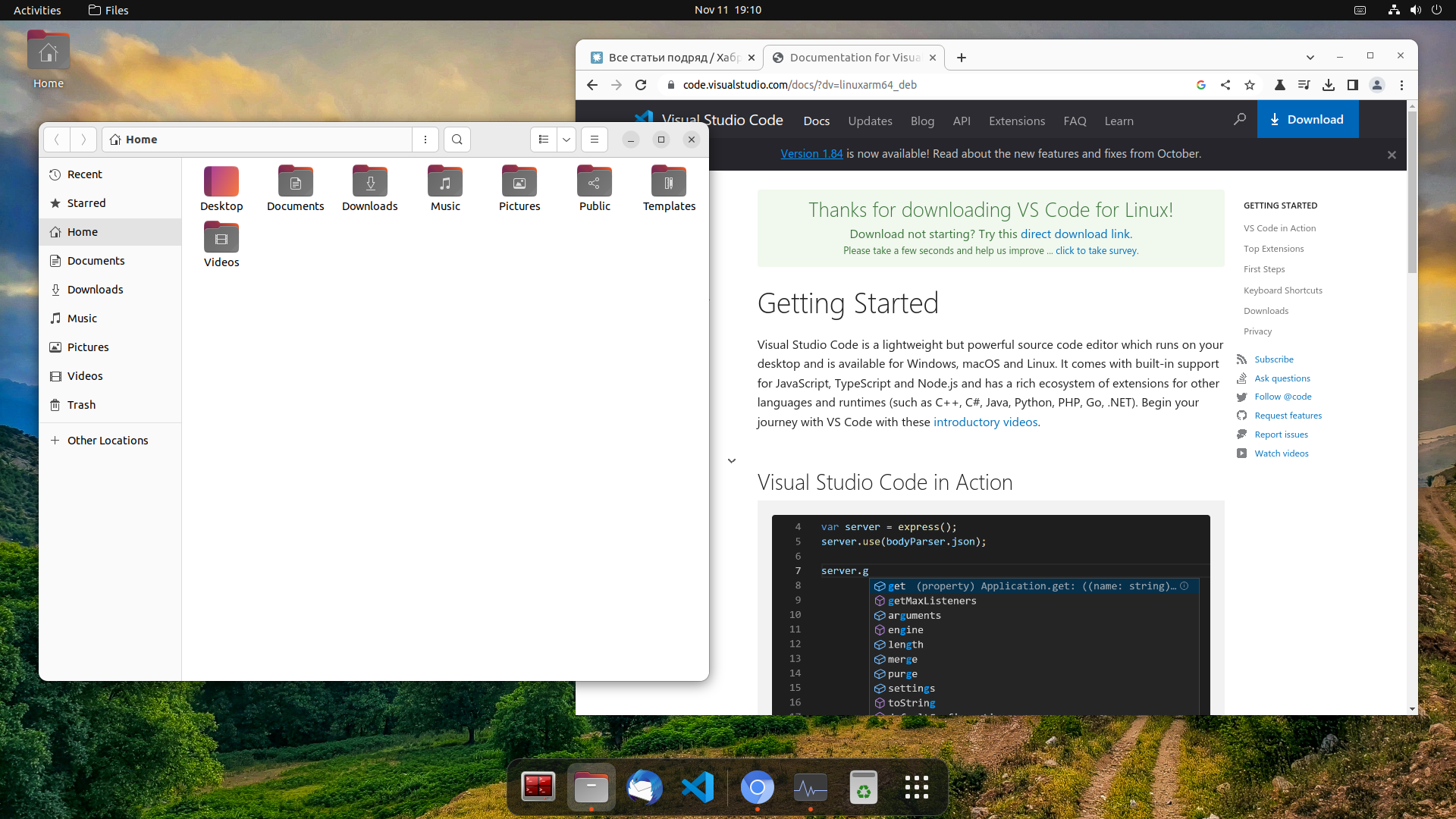Click the system monitor icon in dock
This screenshot has height=819, width=1456.
coord(809,787)
